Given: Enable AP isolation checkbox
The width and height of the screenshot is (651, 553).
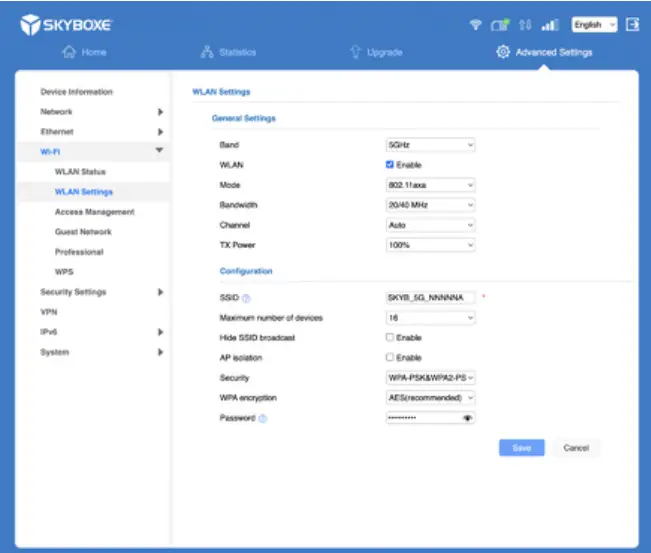Looking at the screenshot, I should coord(391,358).
